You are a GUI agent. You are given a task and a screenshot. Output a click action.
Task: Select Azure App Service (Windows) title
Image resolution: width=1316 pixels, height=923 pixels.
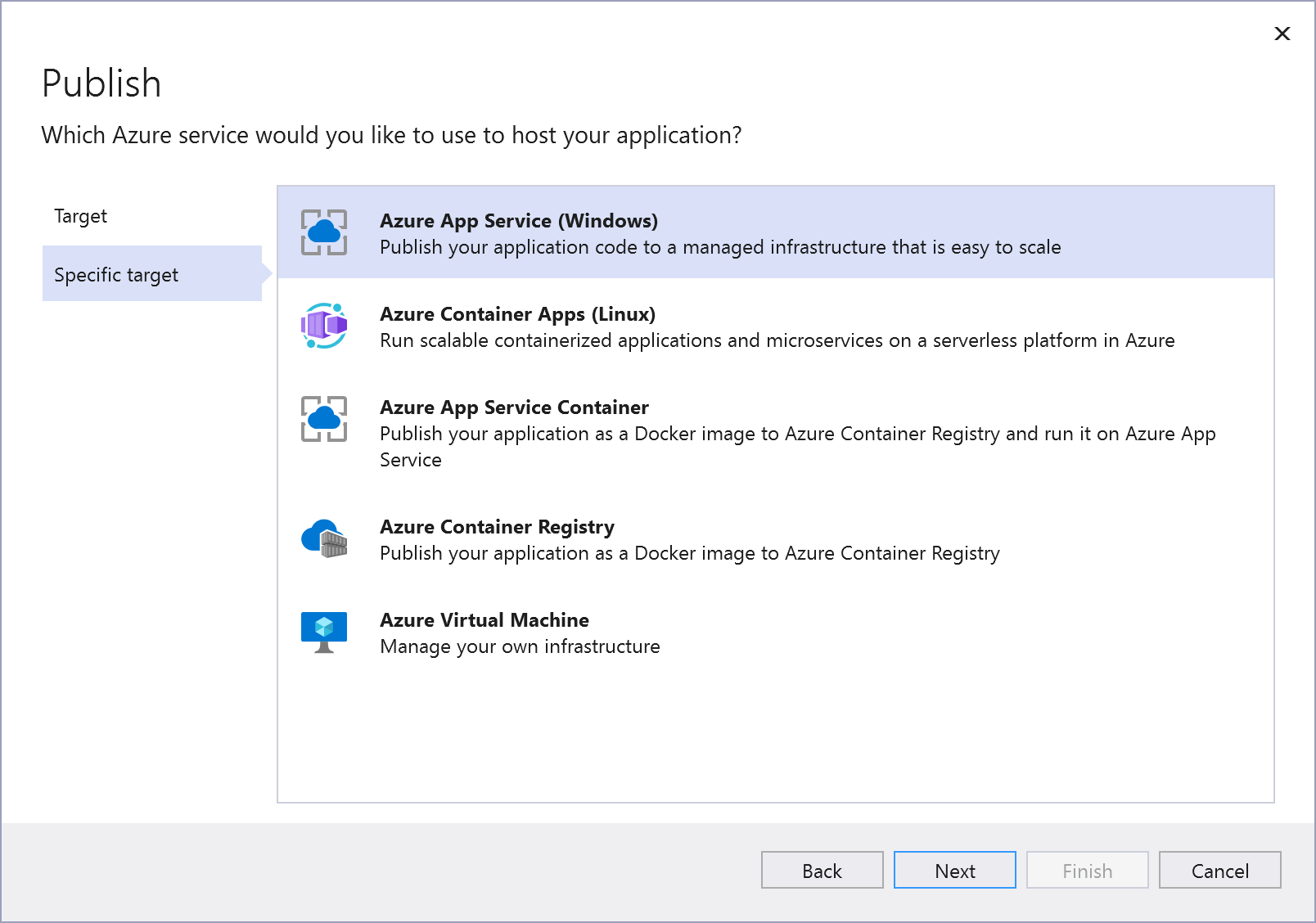point(519,221)
